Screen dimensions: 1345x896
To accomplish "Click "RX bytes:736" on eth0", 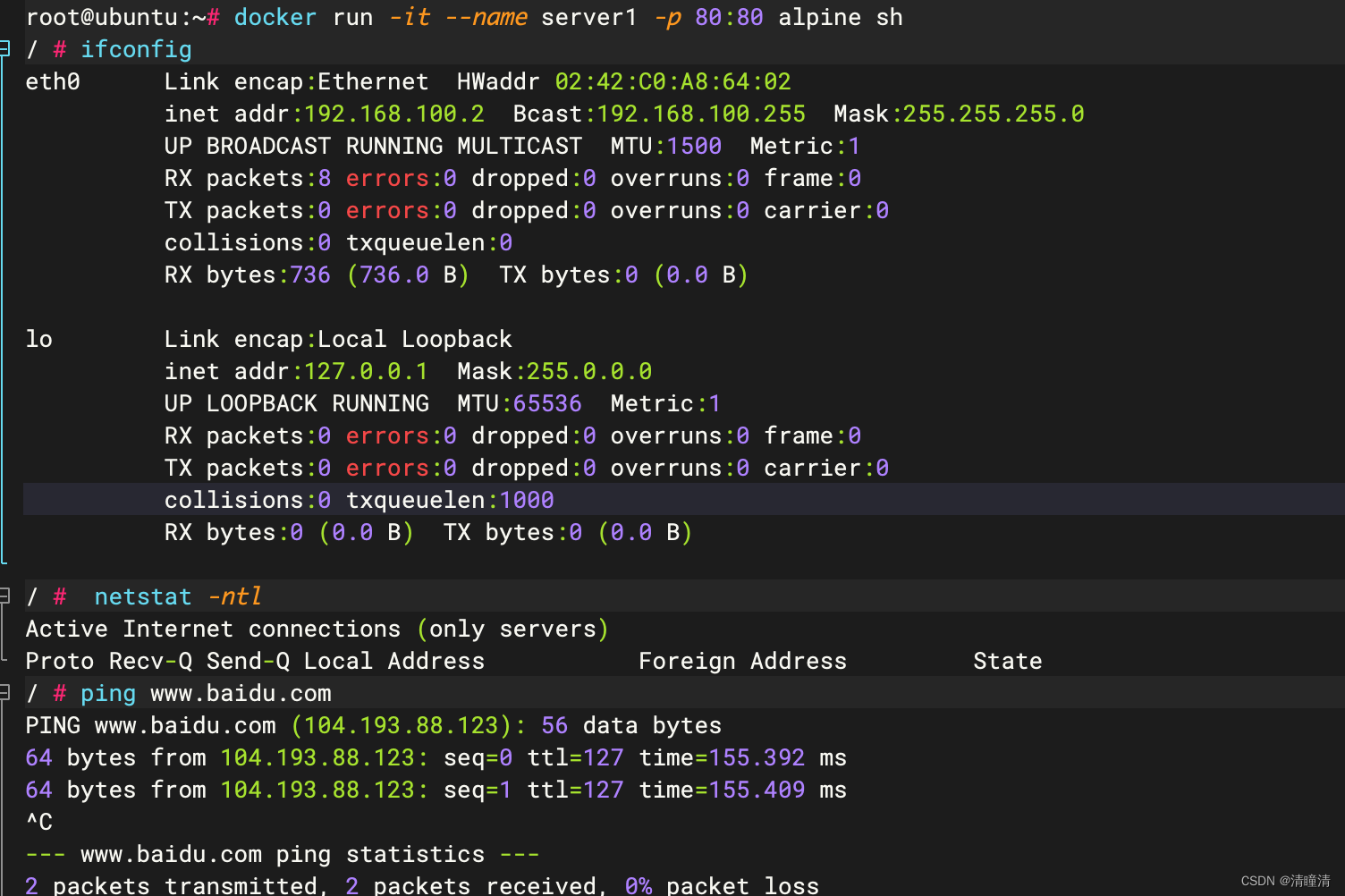I will (x=248, y=275).
